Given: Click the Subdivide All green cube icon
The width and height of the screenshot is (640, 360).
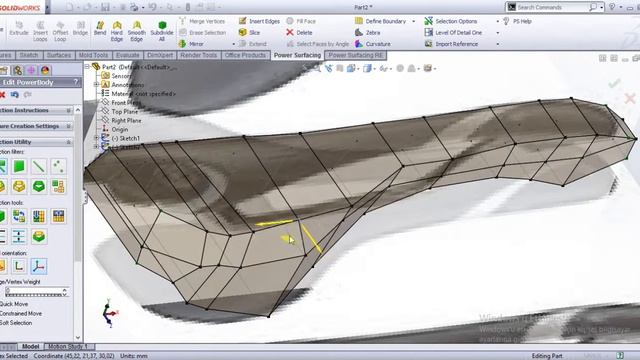Looking at the screenshot, I should [x=162, y=25].
